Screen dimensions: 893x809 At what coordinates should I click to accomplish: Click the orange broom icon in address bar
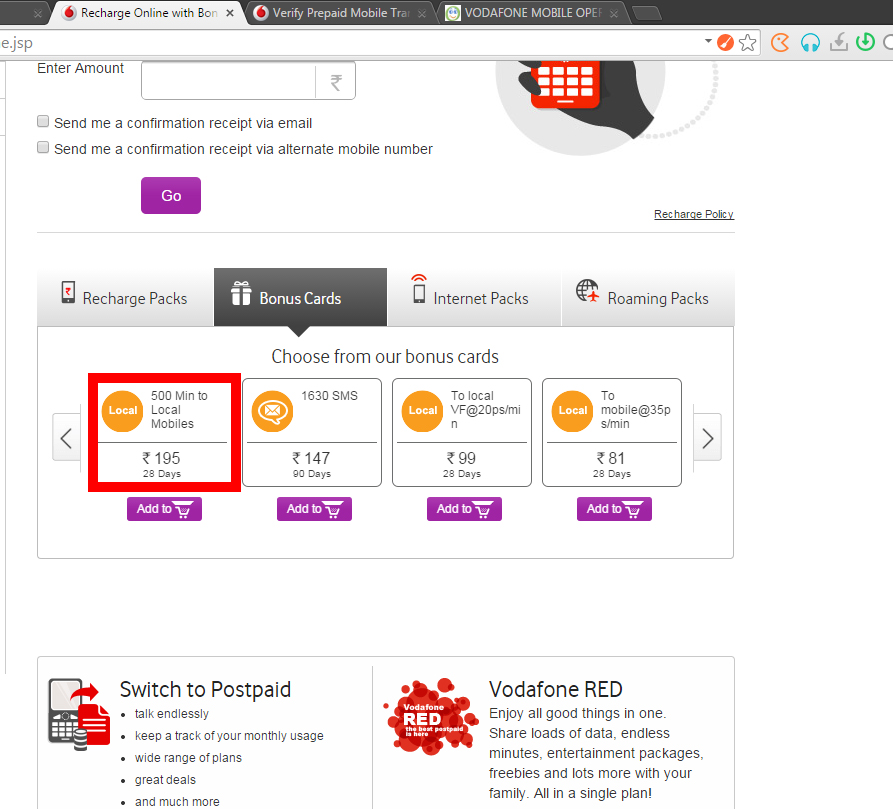(x=725, y=42)
